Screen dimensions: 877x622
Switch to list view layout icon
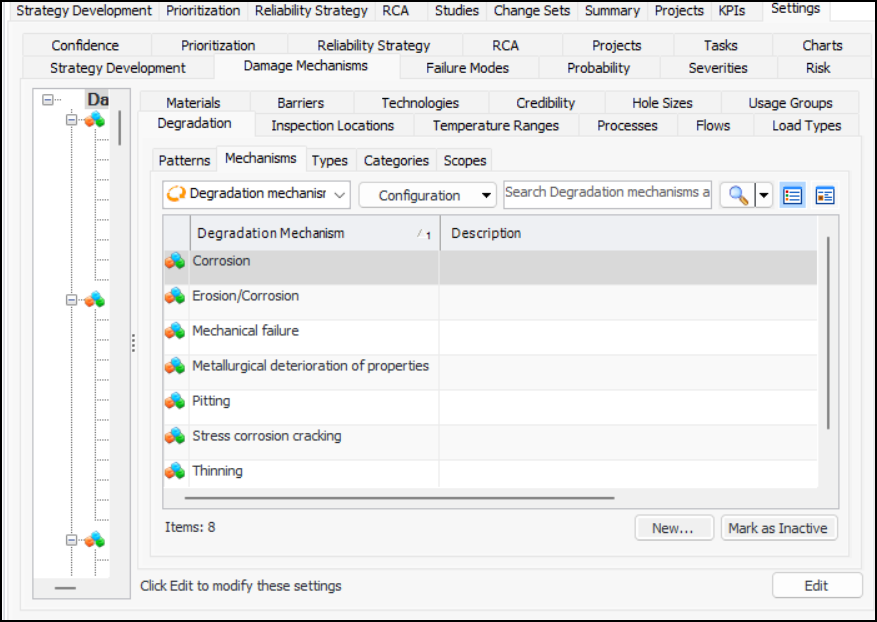coord(793,195)
